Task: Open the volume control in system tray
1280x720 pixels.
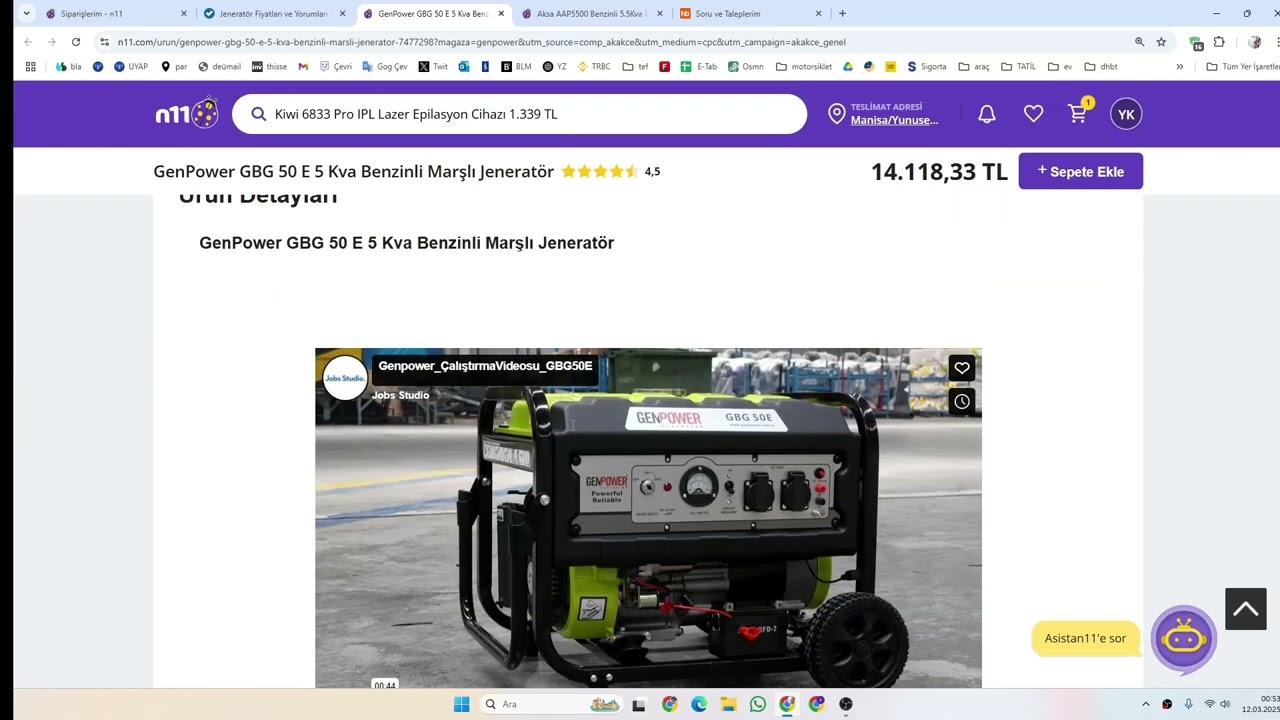Action: [1225, 704]
